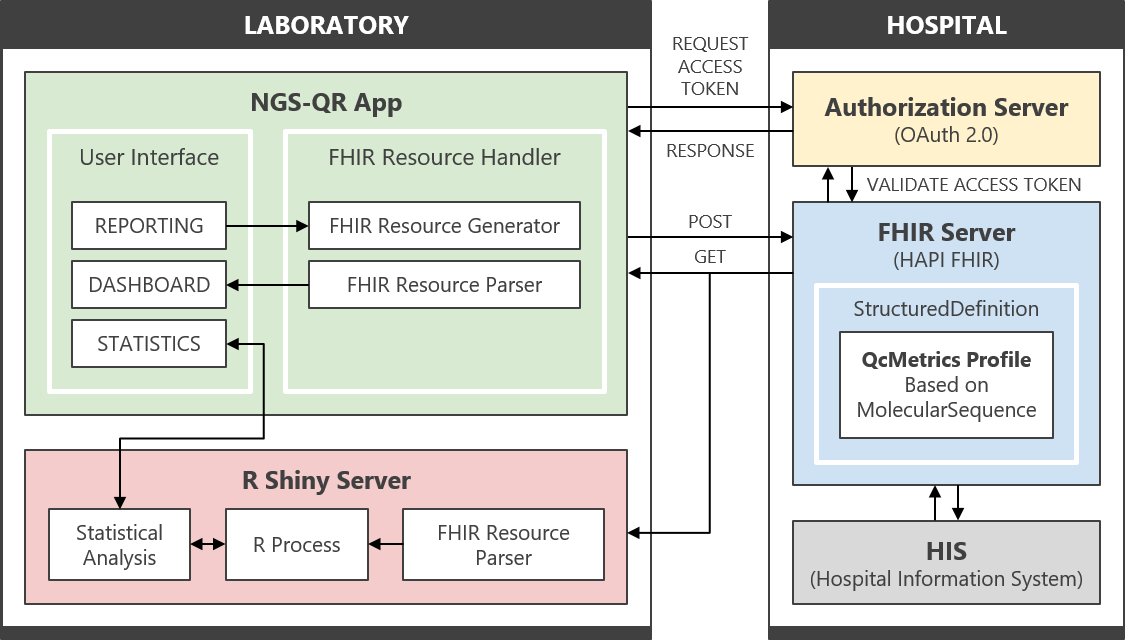Image resolution: width=1125 pixels, height=640 pixels.
Task: Click the FHIR Server title text
Action: tap(946, 233)
